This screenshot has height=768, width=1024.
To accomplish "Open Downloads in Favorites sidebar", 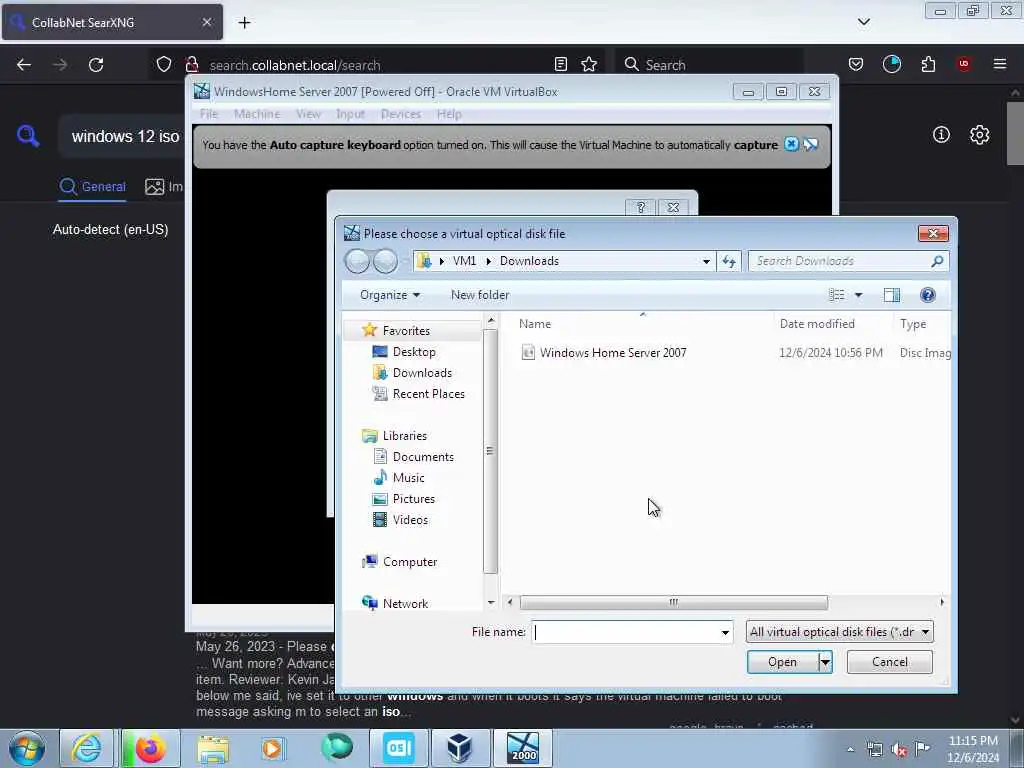I will point(422,373).
